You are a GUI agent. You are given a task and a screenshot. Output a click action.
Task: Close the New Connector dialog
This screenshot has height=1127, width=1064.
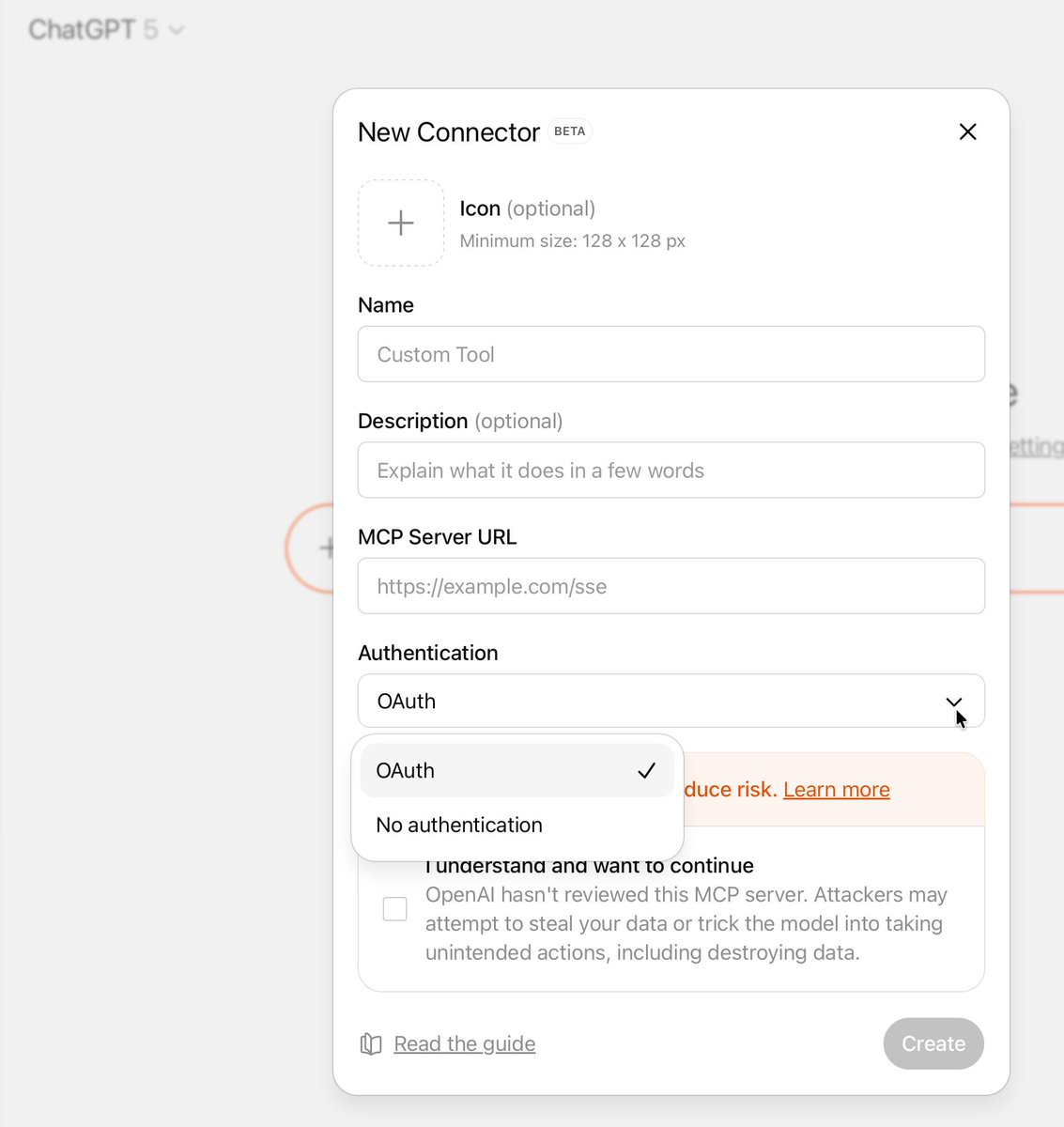coord(967,131)
